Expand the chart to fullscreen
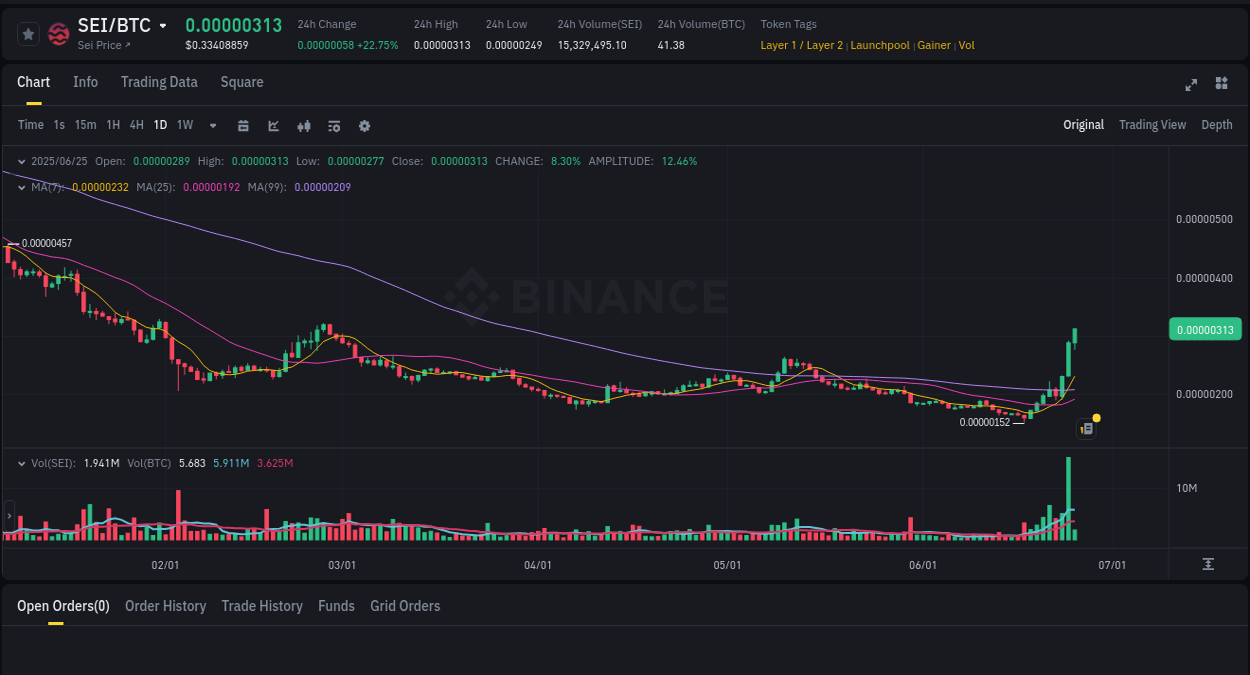This screenshot has height=675, width=1250. [1191, 85]
